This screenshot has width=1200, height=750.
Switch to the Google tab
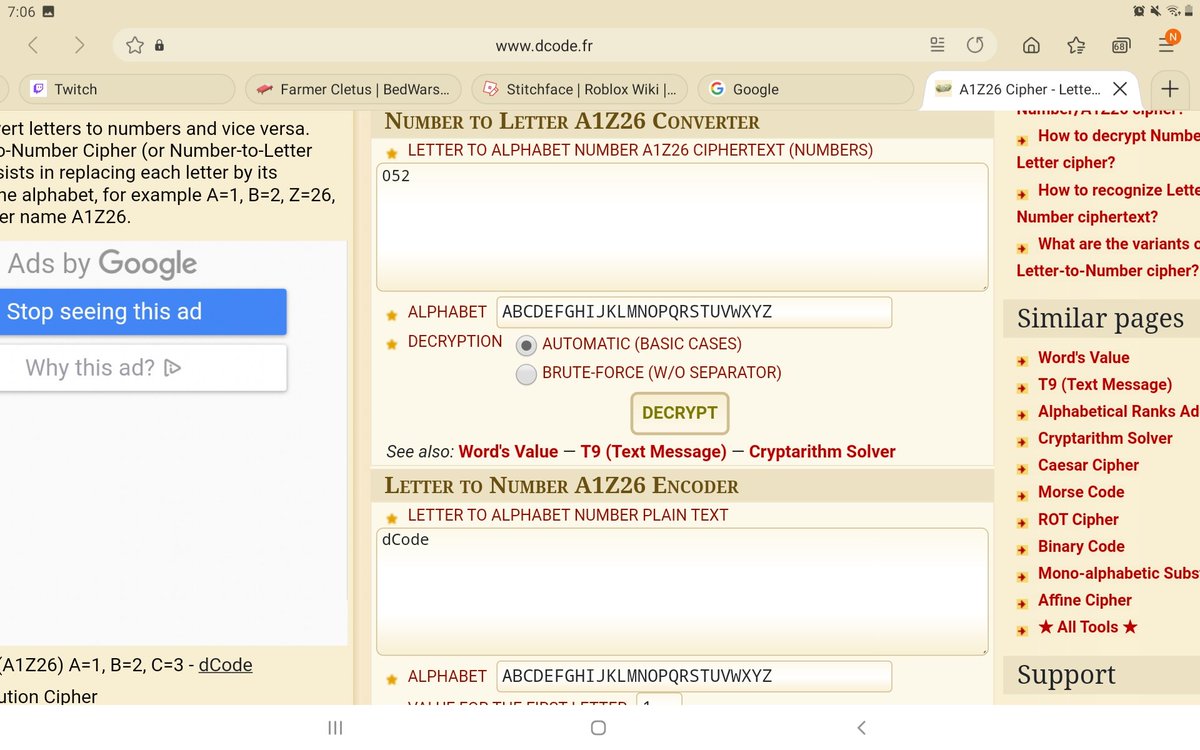806,89
